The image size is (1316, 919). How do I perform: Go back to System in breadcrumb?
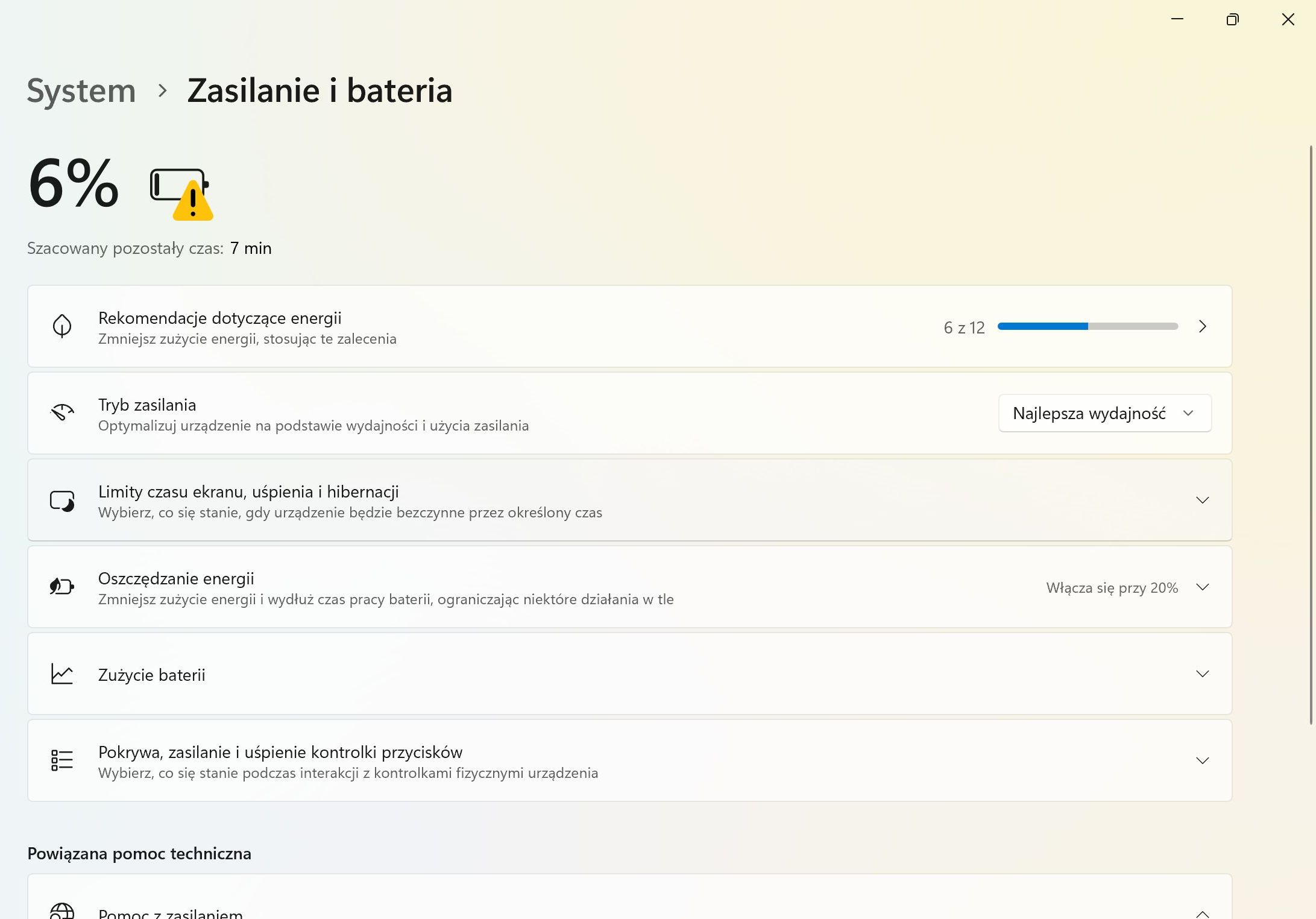[81, 91]
